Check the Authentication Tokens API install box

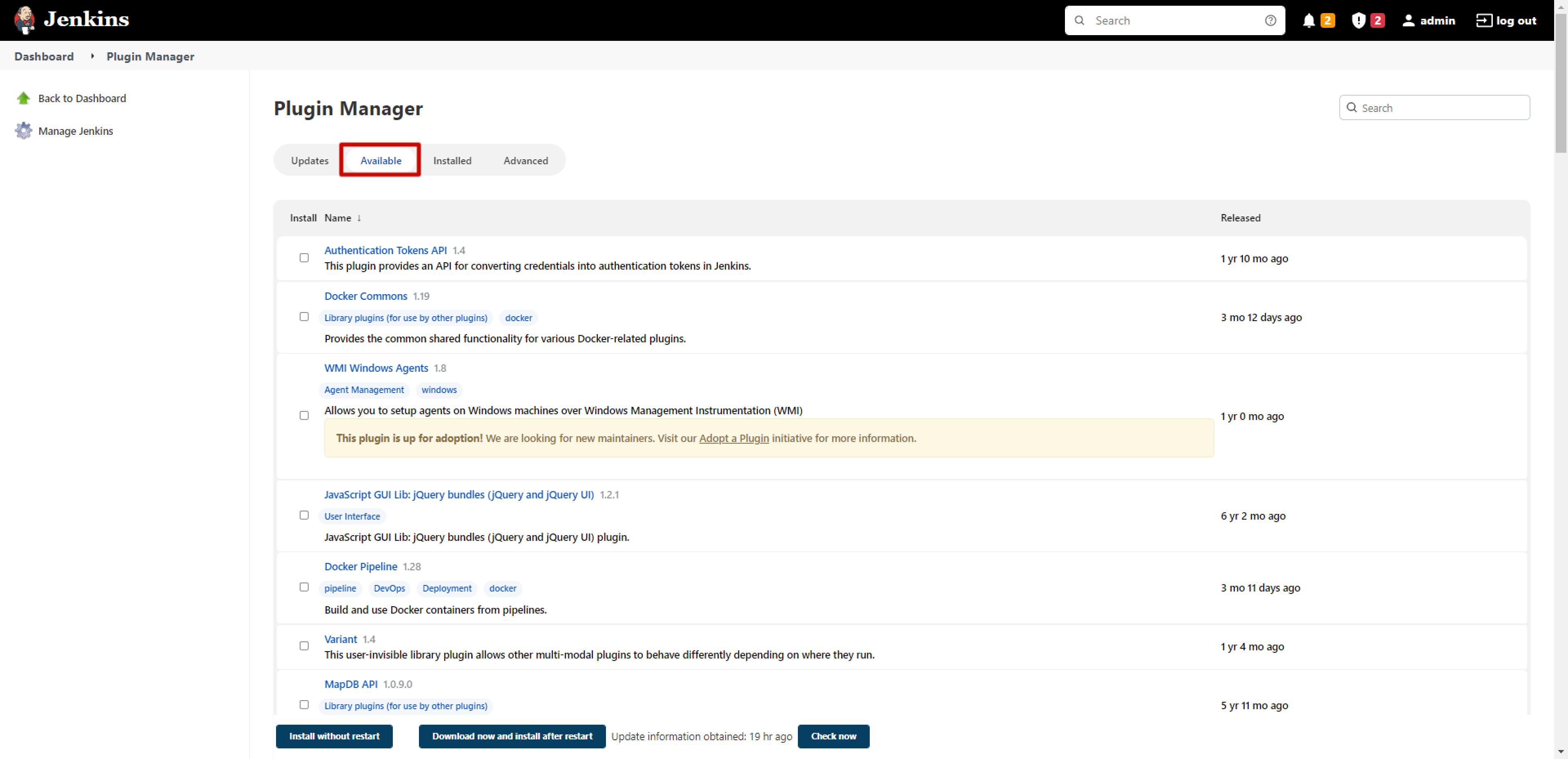click(x=304, y=258)
